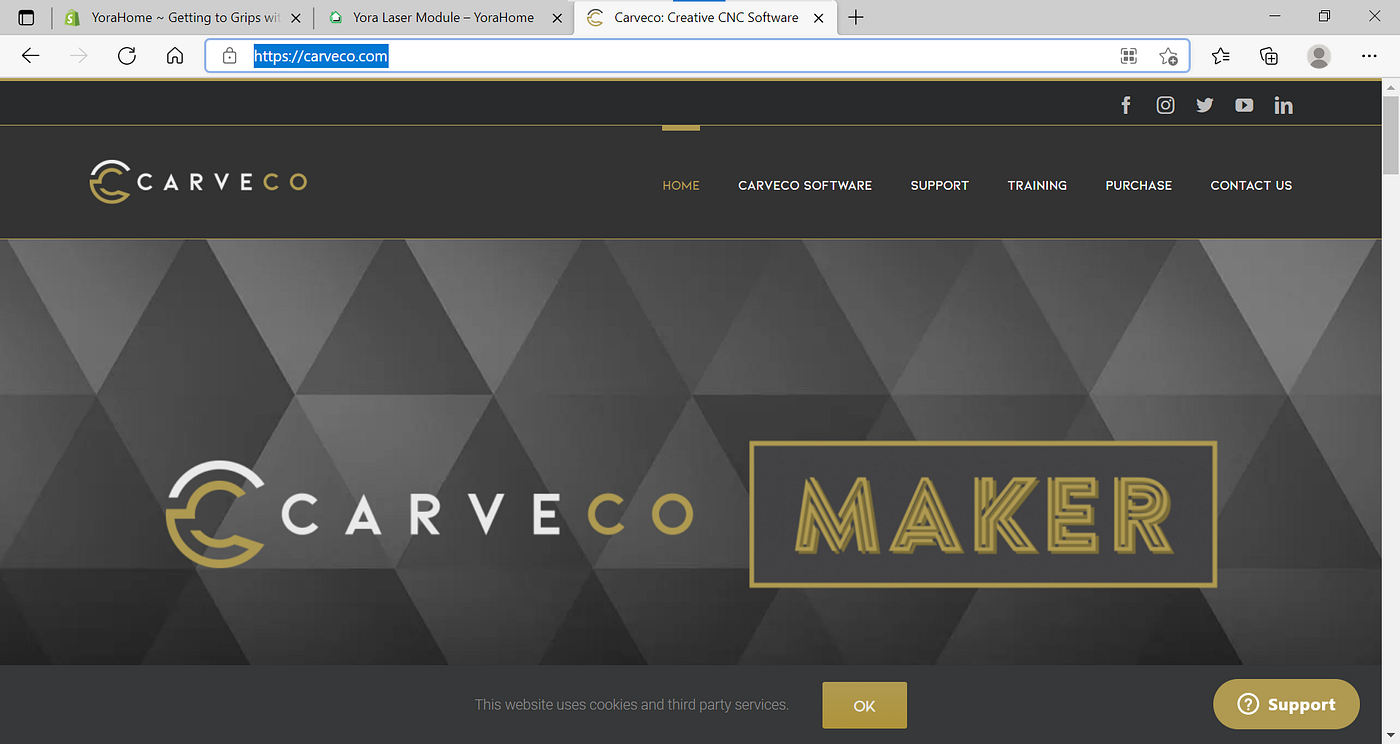Click the page vertical scrollbar thumb

pos(1391,137)
